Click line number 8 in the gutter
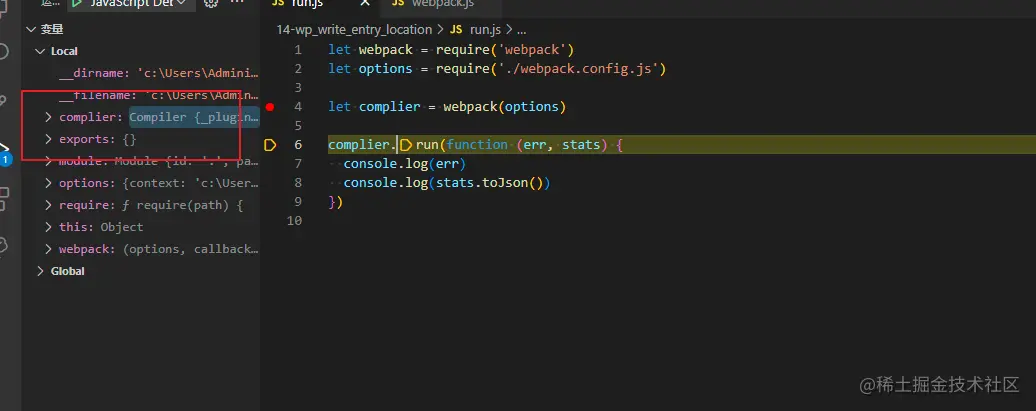The image size is (1036, 411). (x=298, y=182)
